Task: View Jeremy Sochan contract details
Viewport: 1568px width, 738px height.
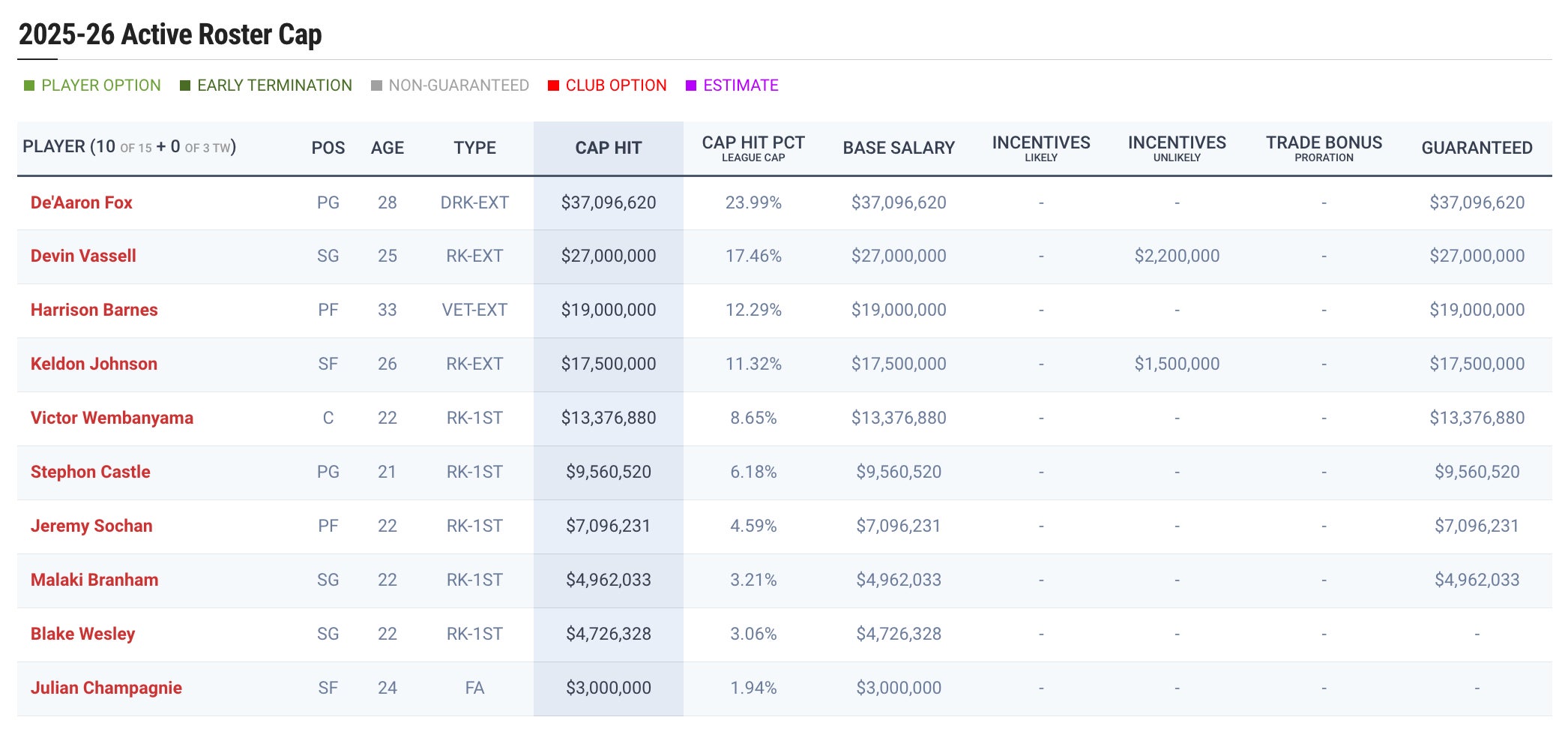Action: [91, 526]
